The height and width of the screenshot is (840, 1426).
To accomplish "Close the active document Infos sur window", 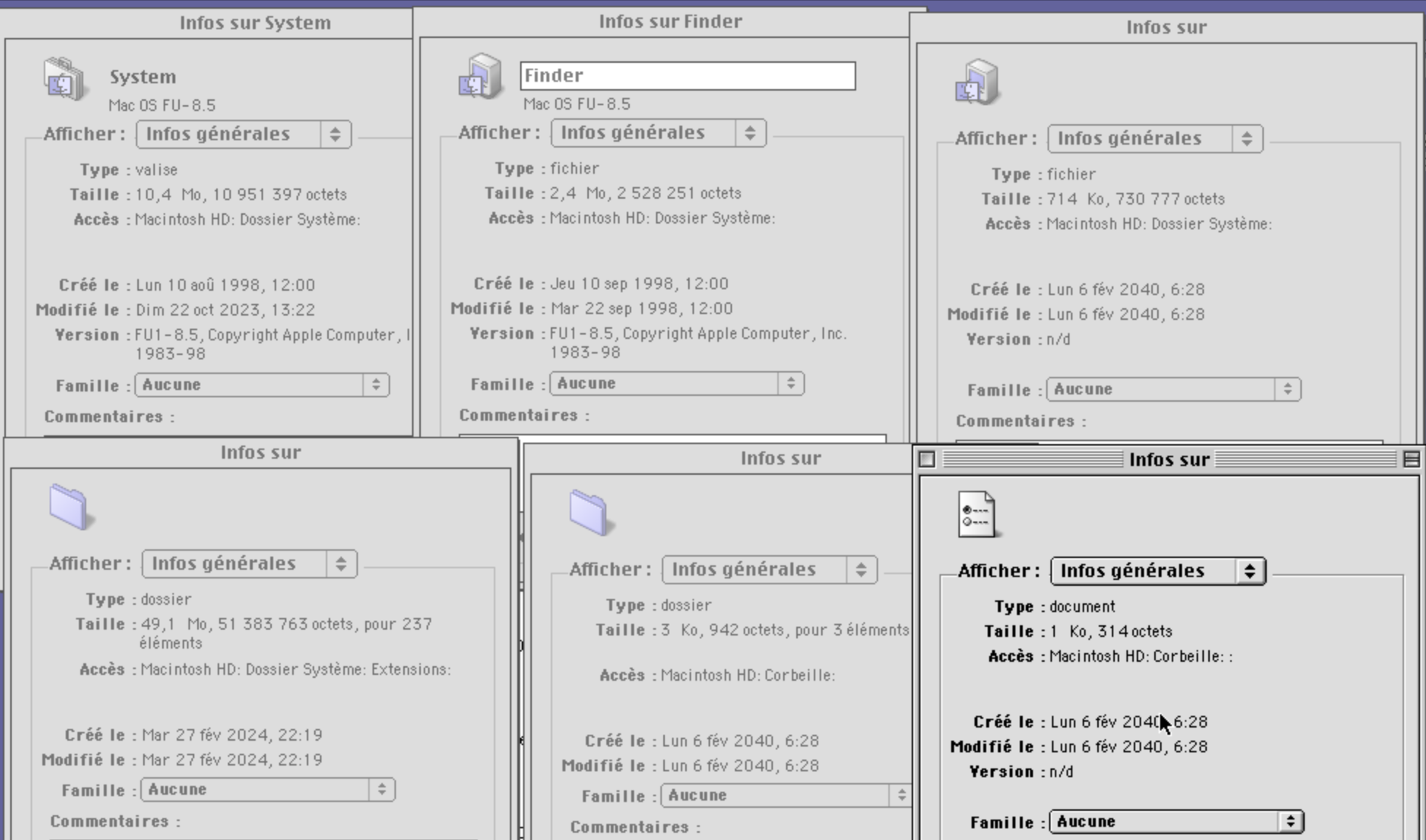I will 927,459.
